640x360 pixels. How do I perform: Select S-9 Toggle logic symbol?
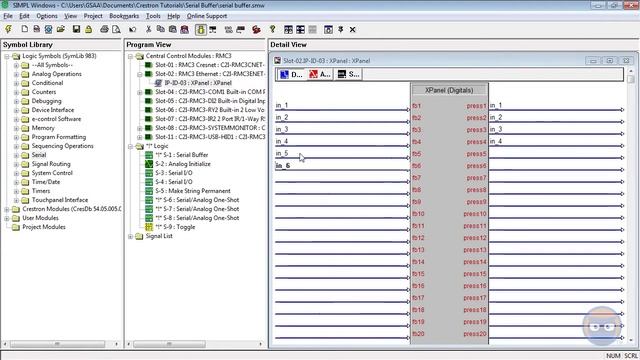tap(175, 227)
